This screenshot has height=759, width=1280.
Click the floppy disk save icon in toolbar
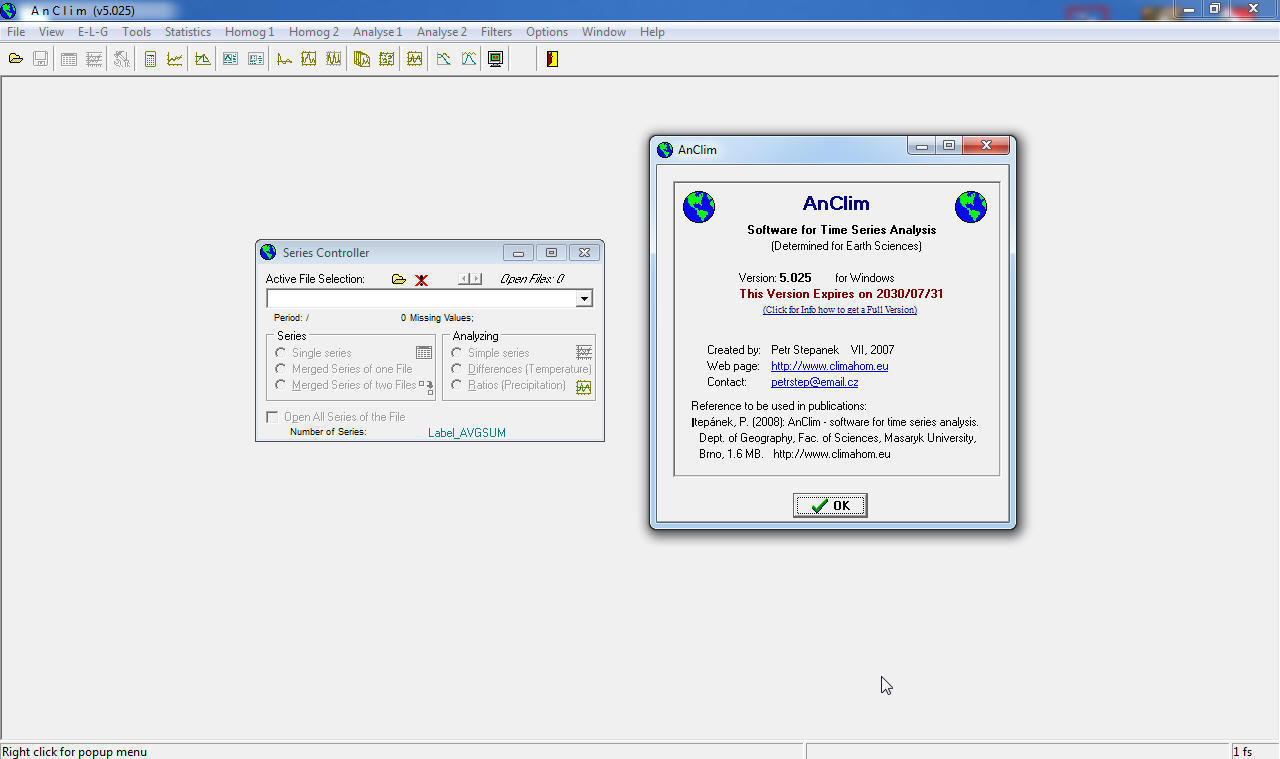(x=41, y=59)
